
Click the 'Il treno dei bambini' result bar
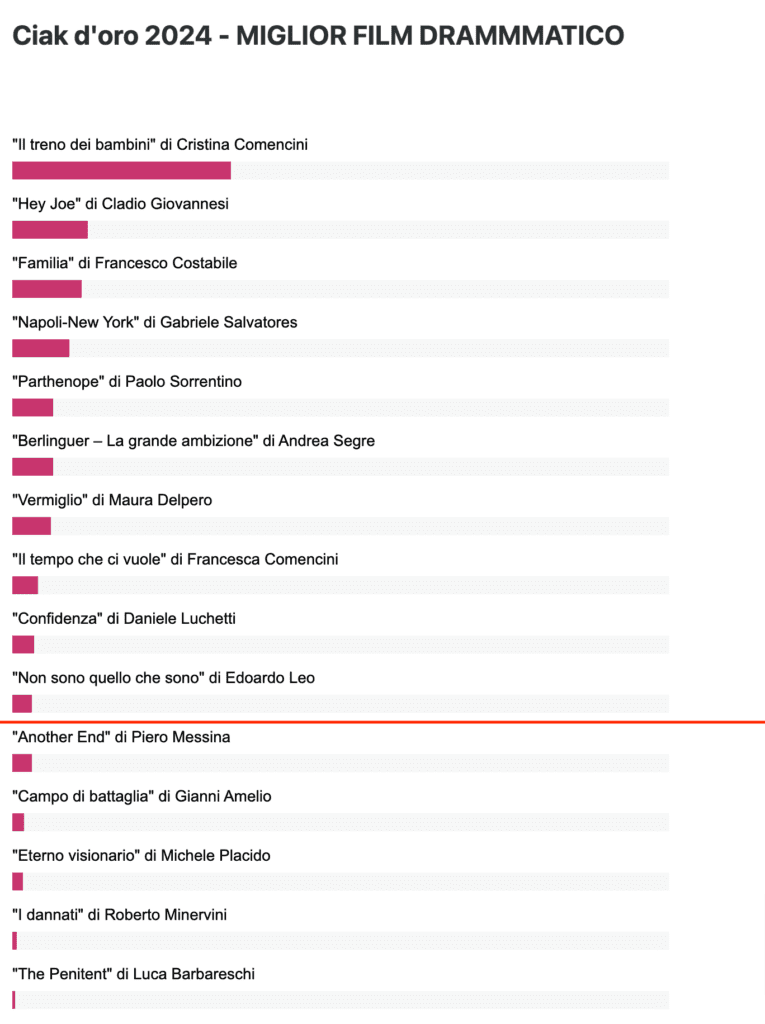(x=122, y=170)
